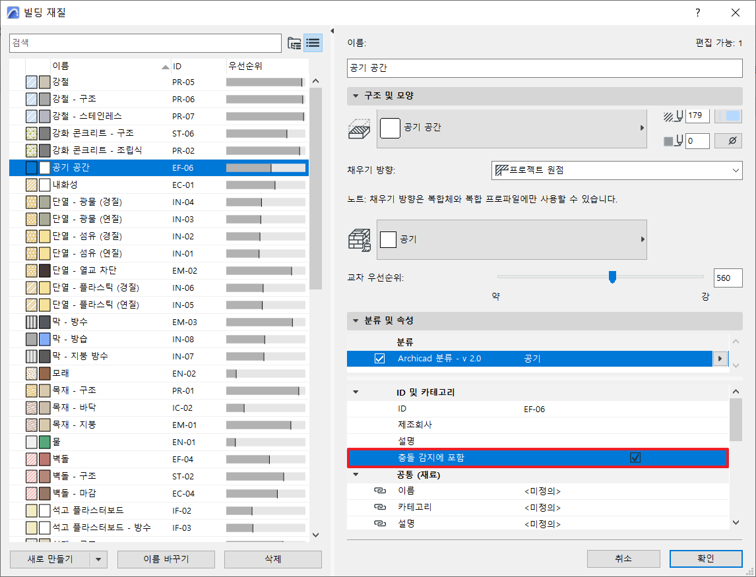Open 새로 만들기 dropdown arrow
The image size is (756, 577).
pos(98,560)
